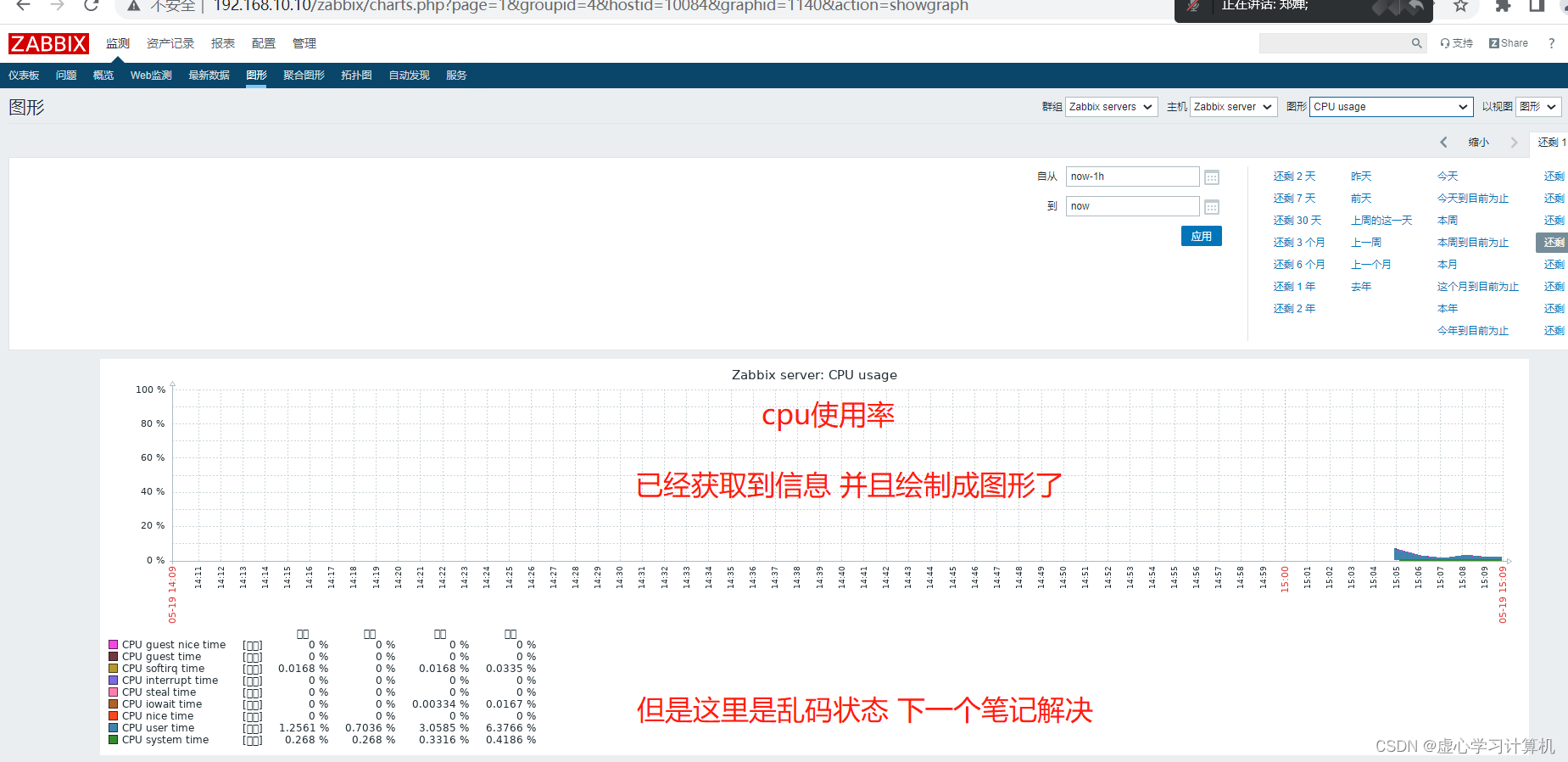Open the group dropdown Zabbix servers
The height and width of the screenshot is (762, 1568).
[x=1111, y=107]
